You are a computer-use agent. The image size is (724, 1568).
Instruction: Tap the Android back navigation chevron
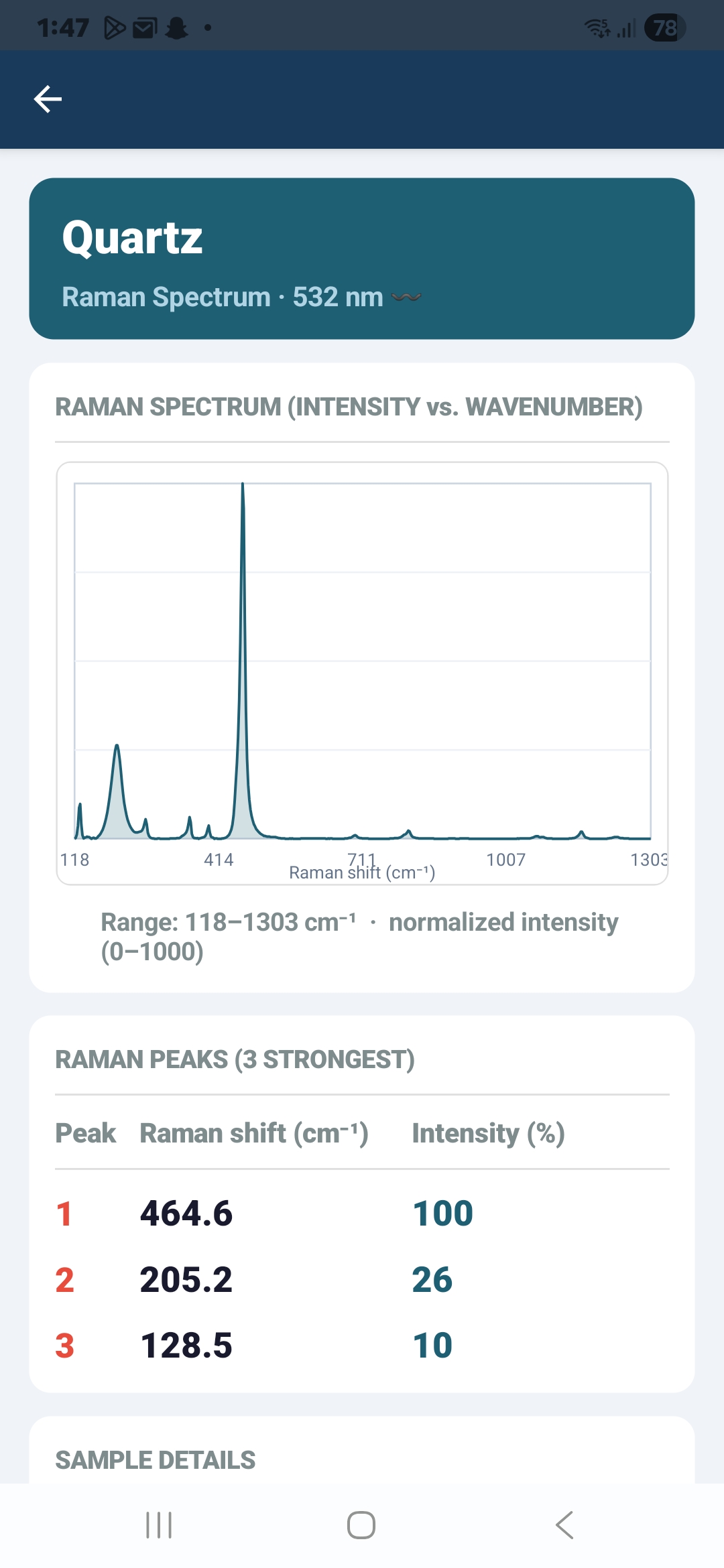pyautogui.click(x=564, y=1525)
